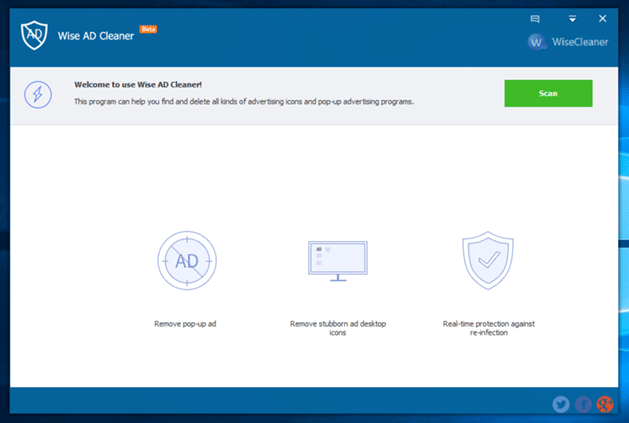
Task: Open the Twitter share icon
Action: pos(561,404)
